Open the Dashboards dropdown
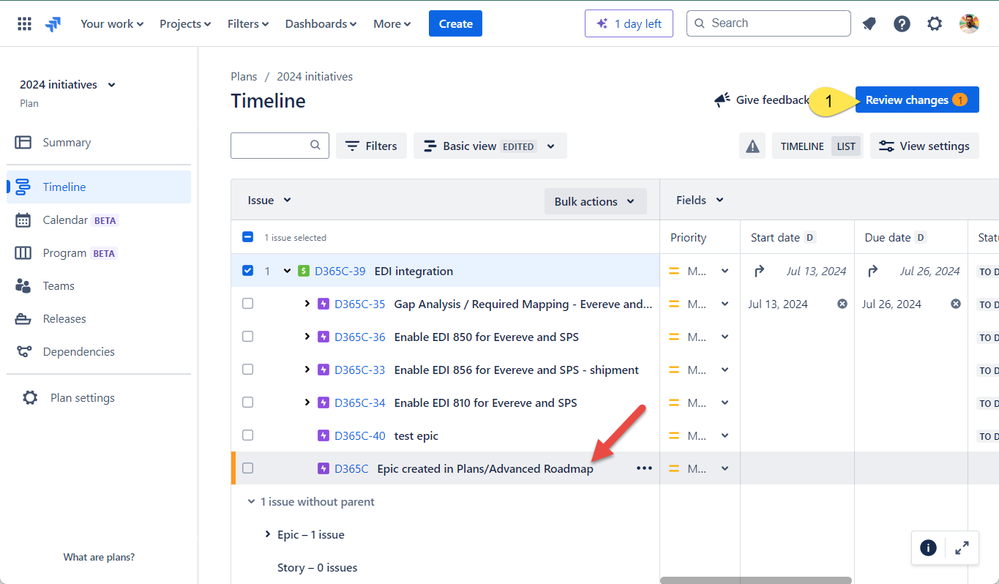Image resolution: width=999 pixels, height=584 pixels. (x=320, y=24)
